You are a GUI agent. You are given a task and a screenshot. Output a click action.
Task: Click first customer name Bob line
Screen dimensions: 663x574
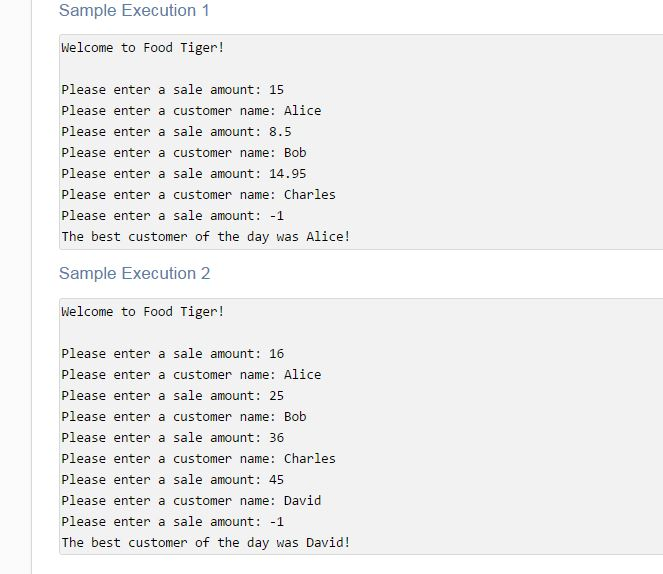point(184,153)
